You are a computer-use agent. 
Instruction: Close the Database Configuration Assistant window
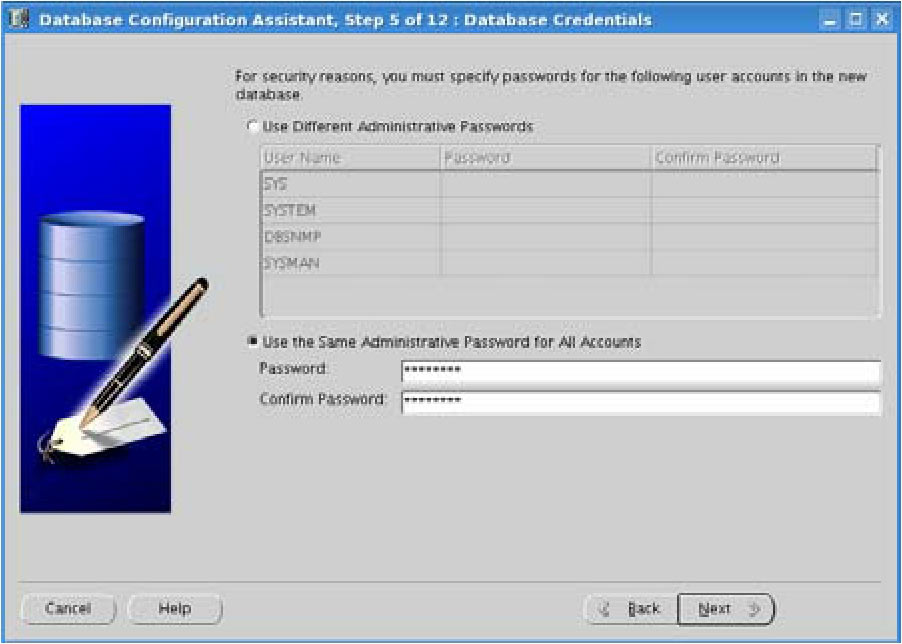881,19
